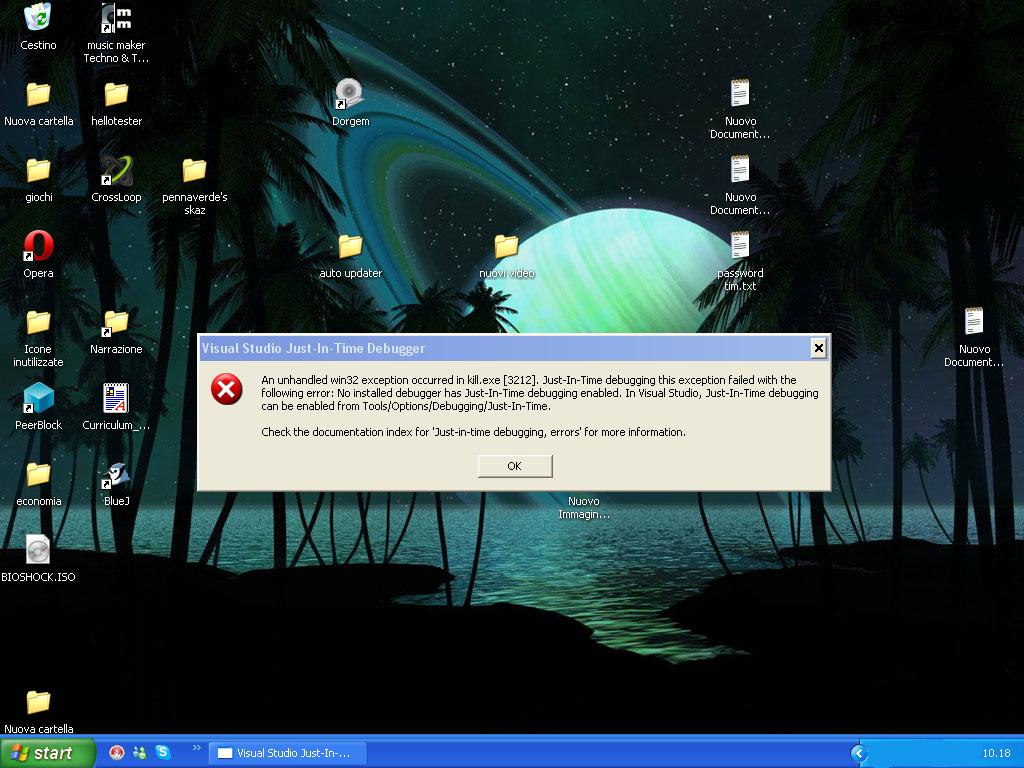Open the red round quick launch icon

117,752
